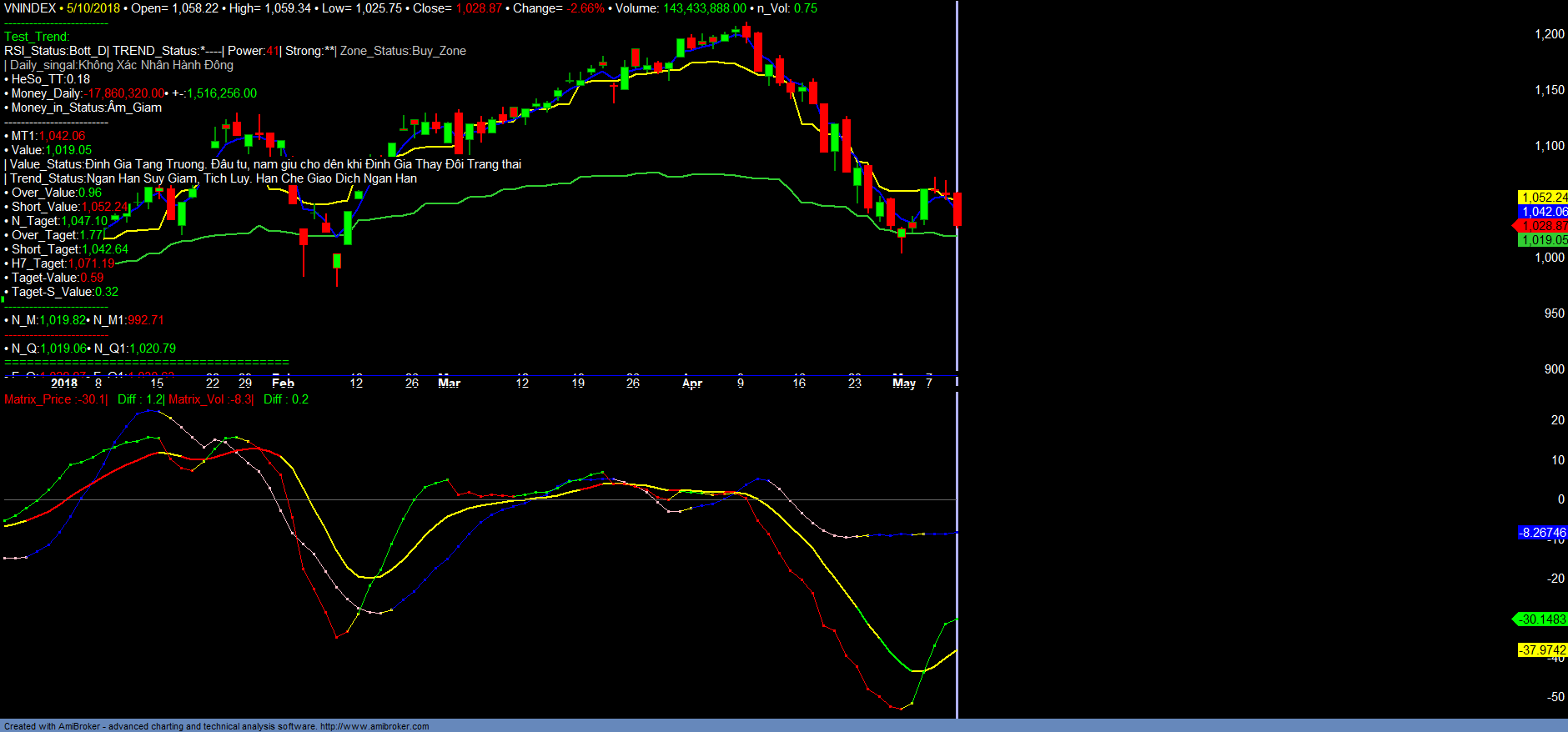Click the Test_Trend indicator title
Image resolution: width=1568 pixels, height=732 pixels.
37,37
